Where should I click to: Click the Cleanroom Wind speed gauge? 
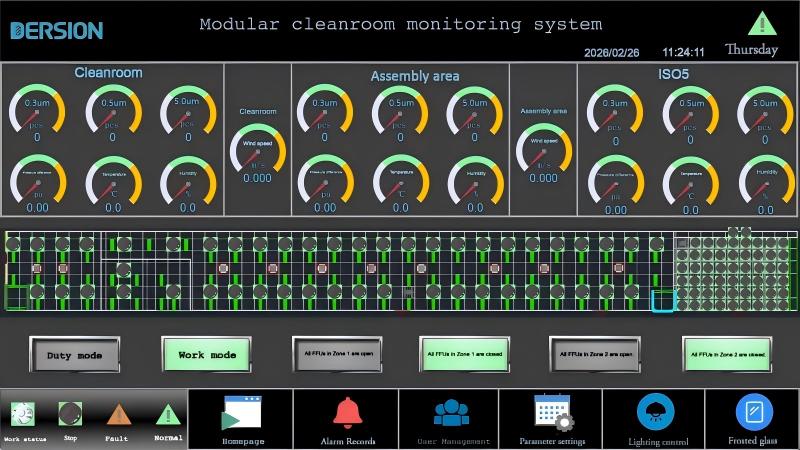pyautogui.click(x=257, y=148)
